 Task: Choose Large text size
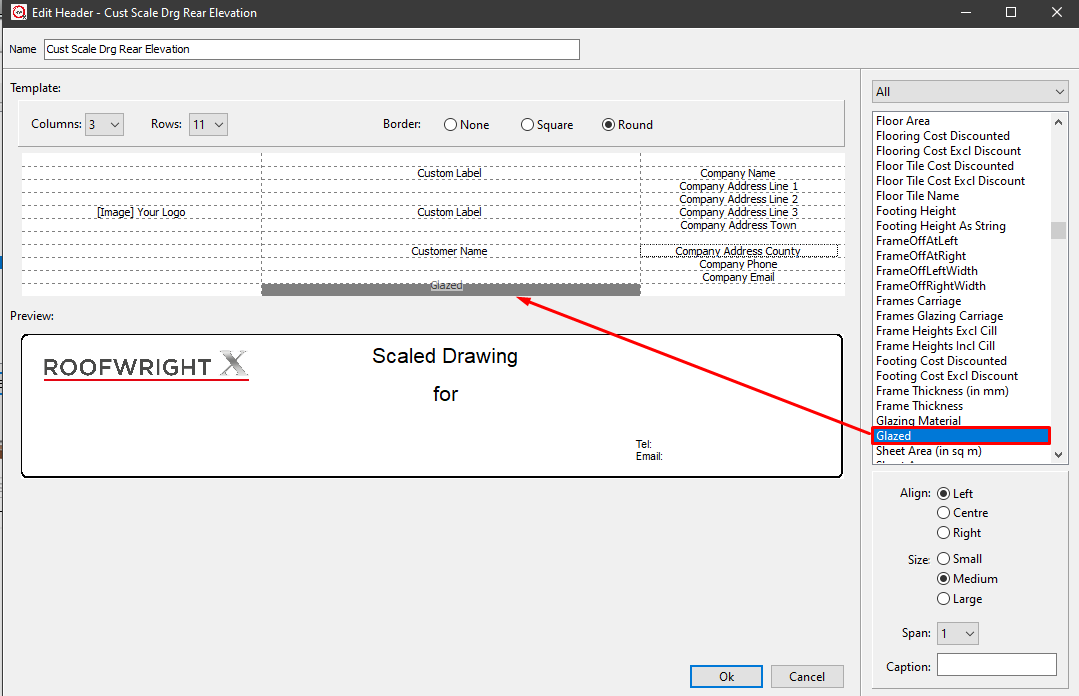(x=960, y=599)
